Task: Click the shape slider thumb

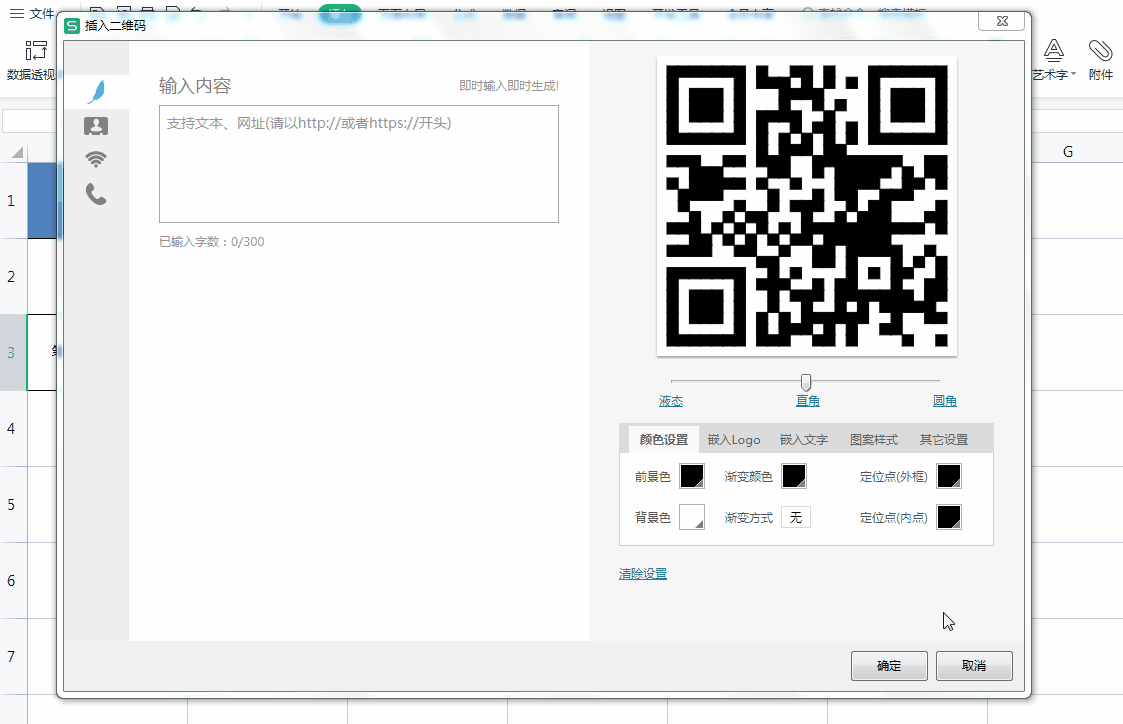Action: pos(806,382)
